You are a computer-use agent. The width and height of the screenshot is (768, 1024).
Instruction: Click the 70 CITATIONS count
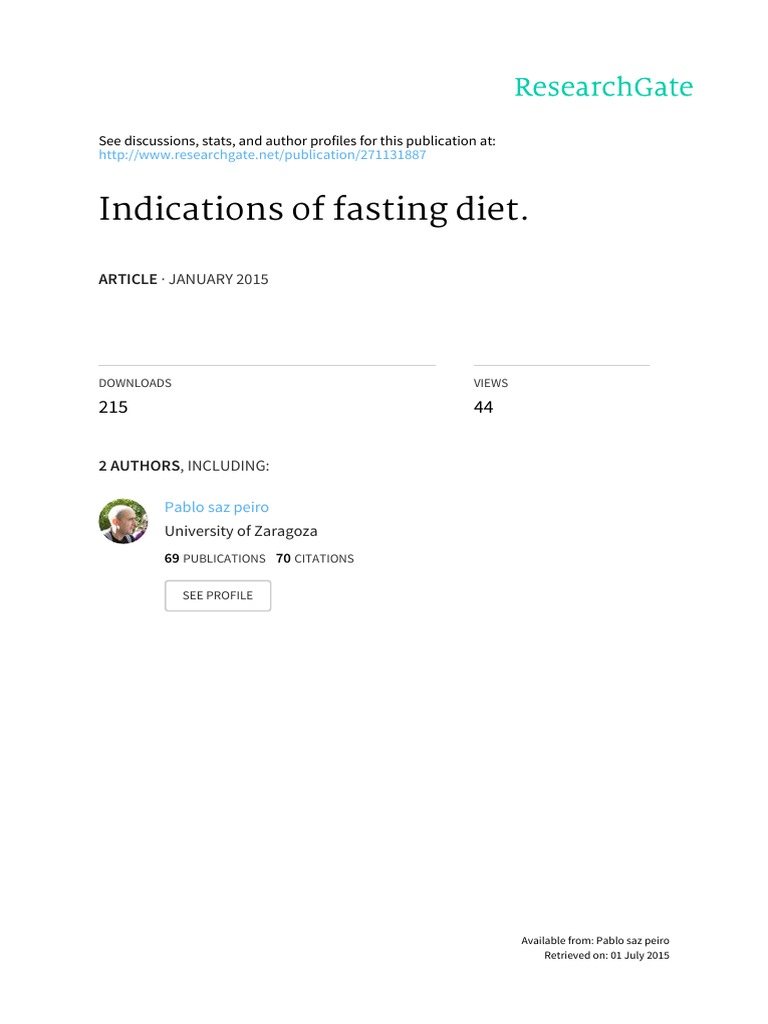(x=315, y=559)
